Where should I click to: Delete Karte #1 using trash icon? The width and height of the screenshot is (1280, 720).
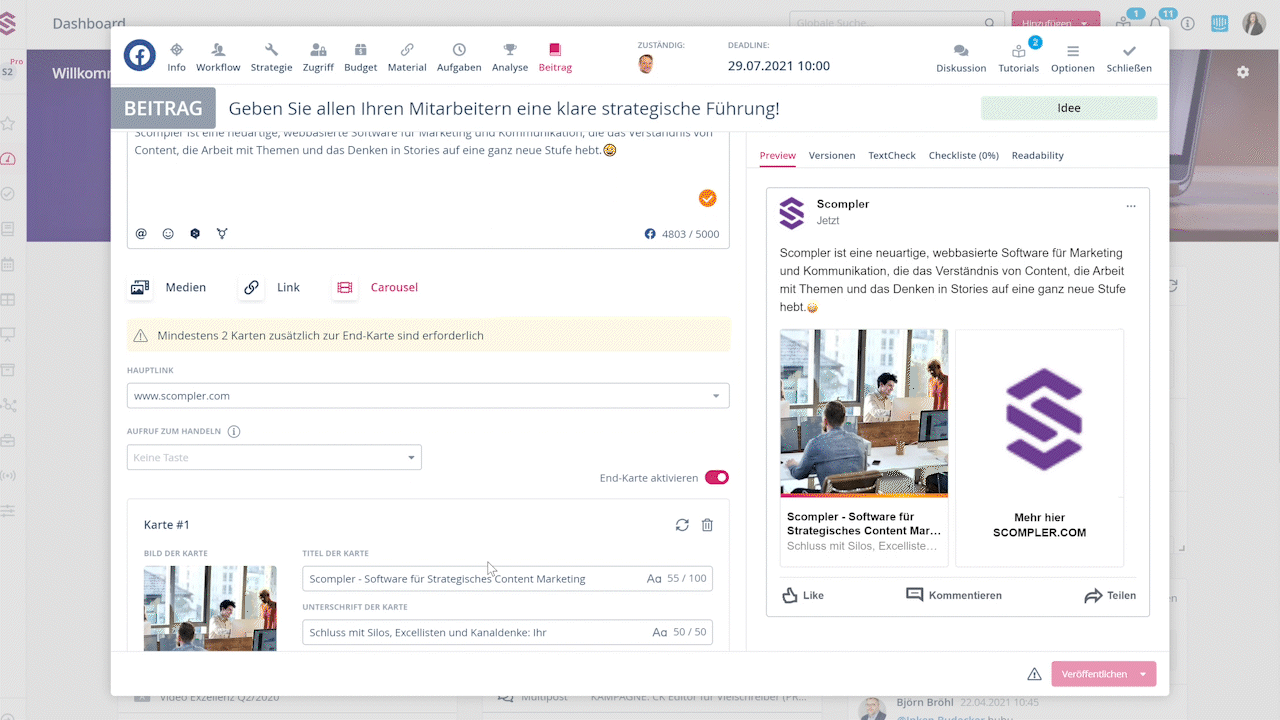pos(707,525)
